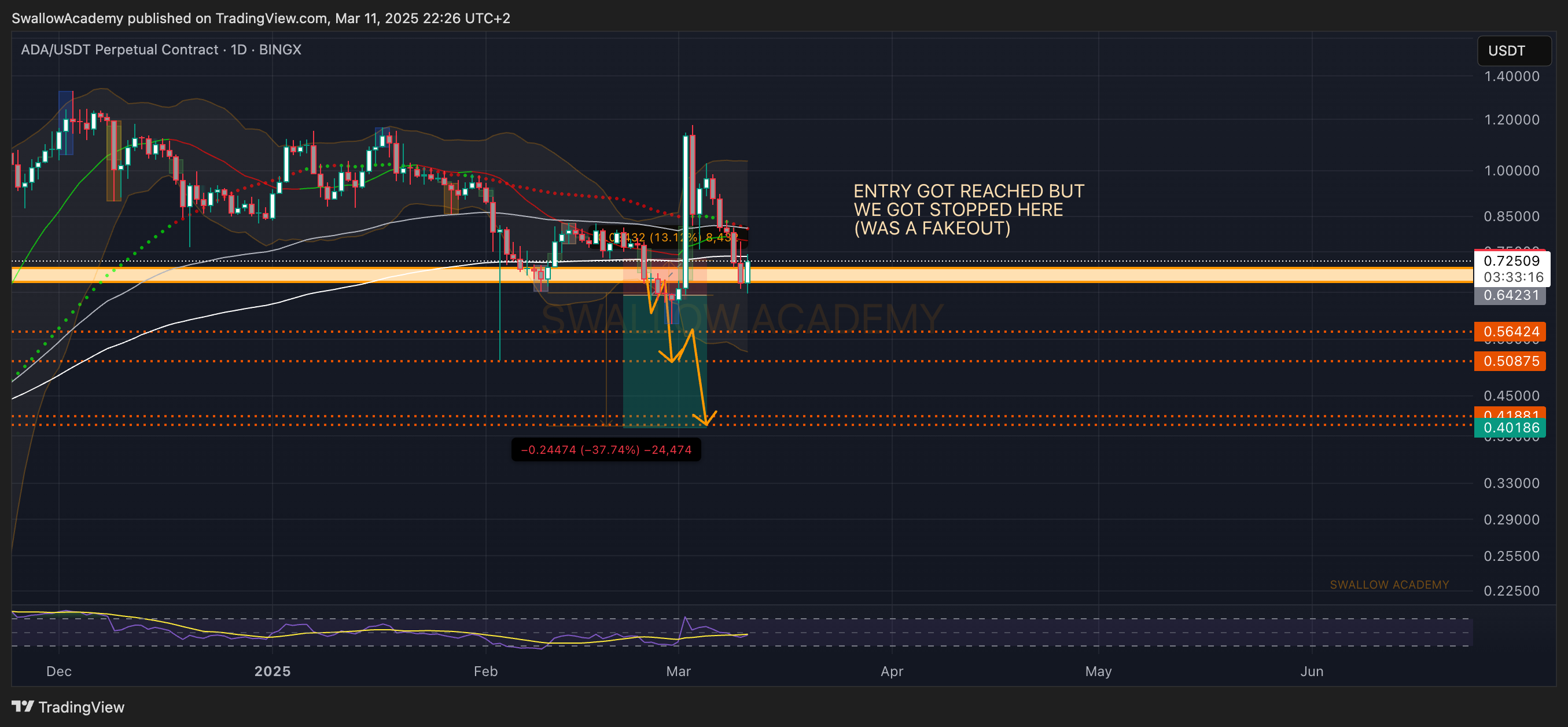Click the gray 0.64231 price tag

(1510, 295)
